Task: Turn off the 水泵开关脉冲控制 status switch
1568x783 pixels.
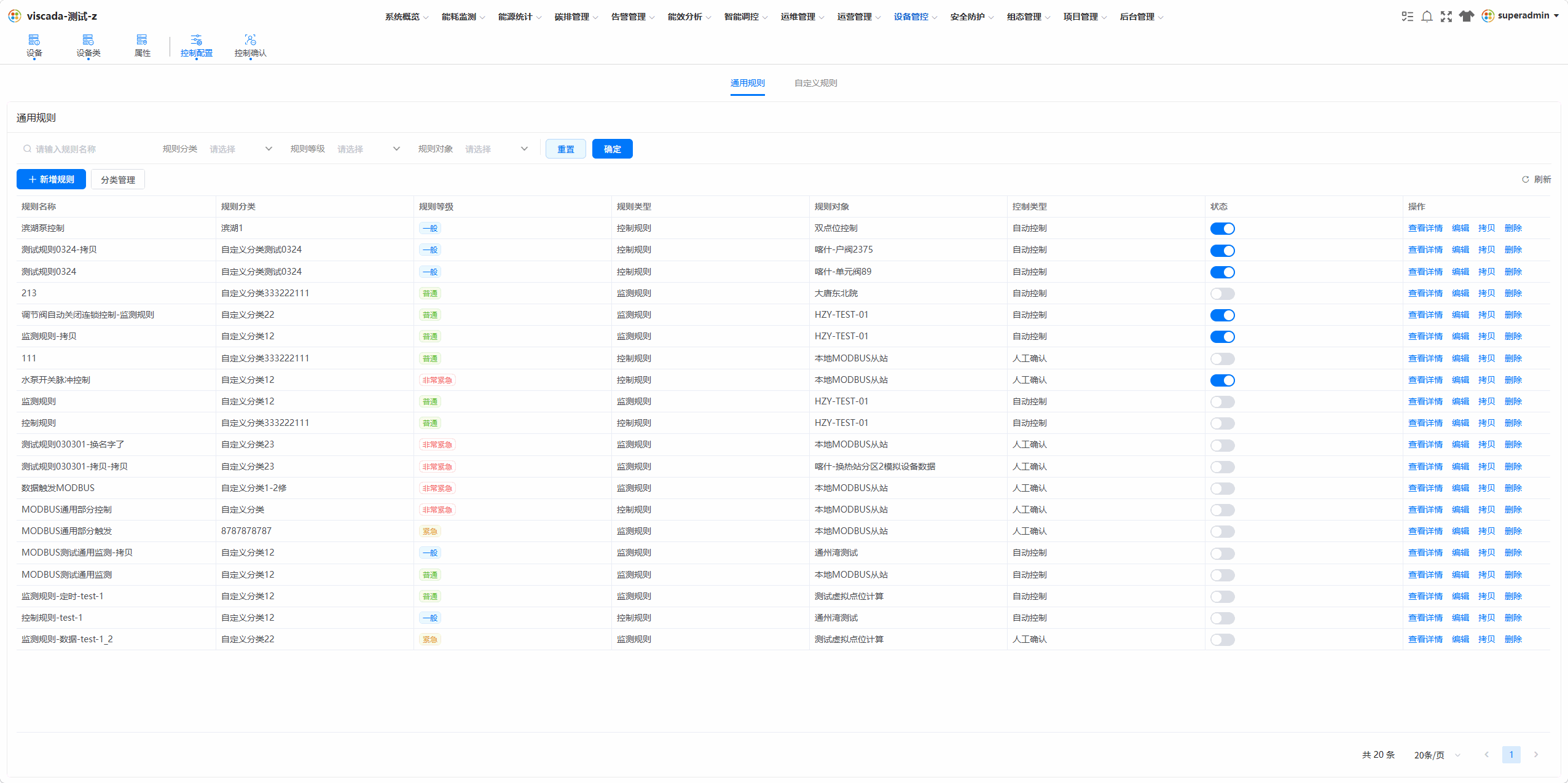Action: pos(1222,380)
